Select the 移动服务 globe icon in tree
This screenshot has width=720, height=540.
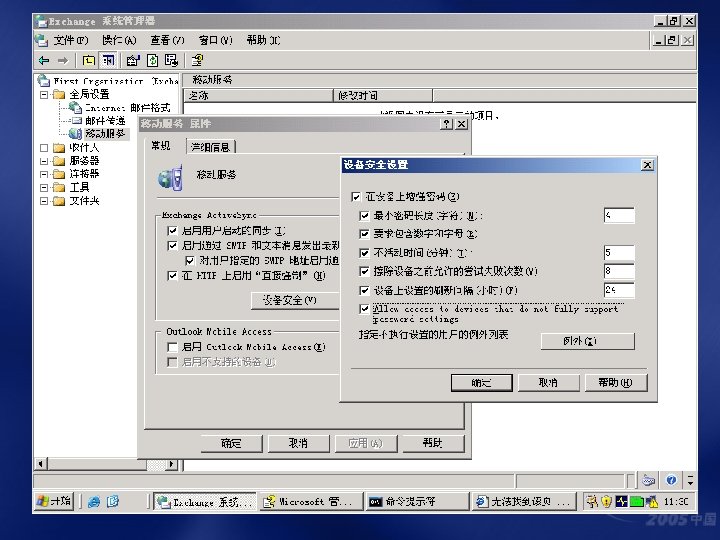pos(75,134)
